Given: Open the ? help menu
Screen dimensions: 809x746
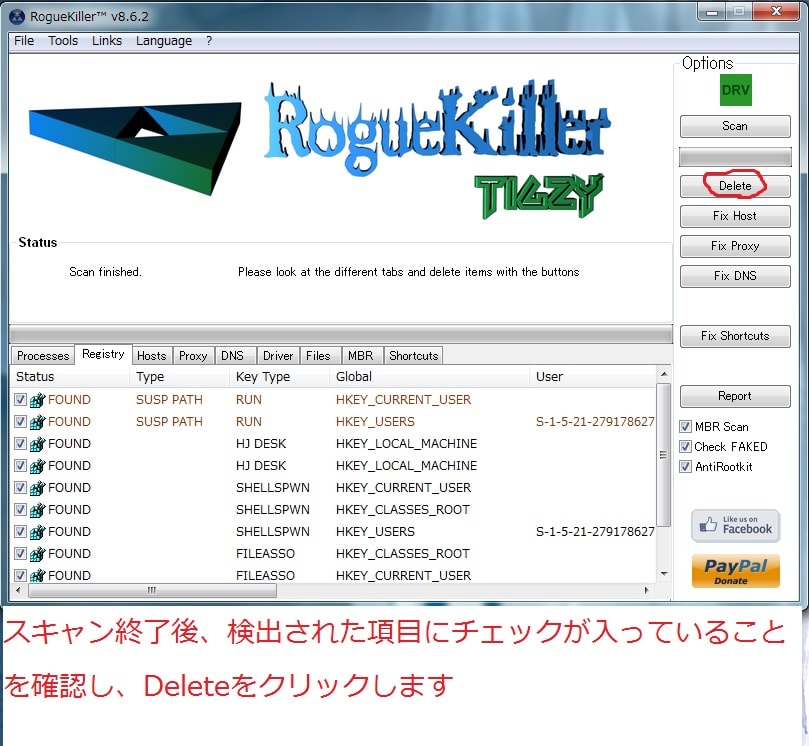Looking at the screenshot, I should (209, 41).
